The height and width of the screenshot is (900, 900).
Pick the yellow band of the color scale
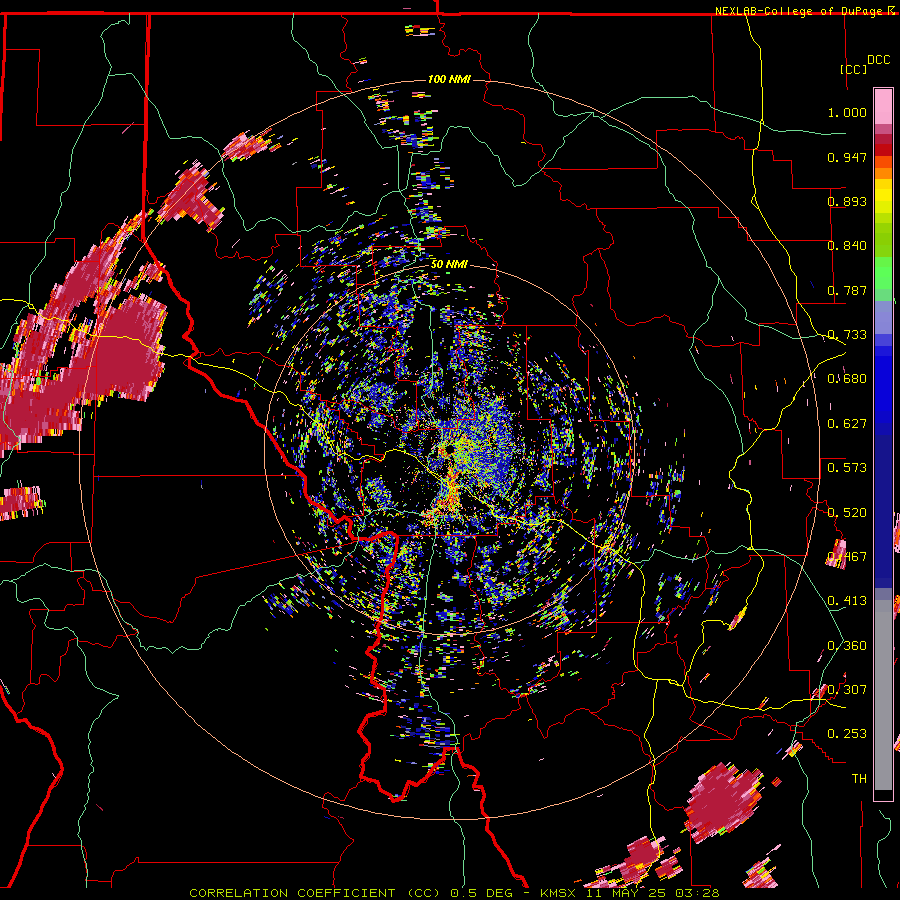pos(883,196)
